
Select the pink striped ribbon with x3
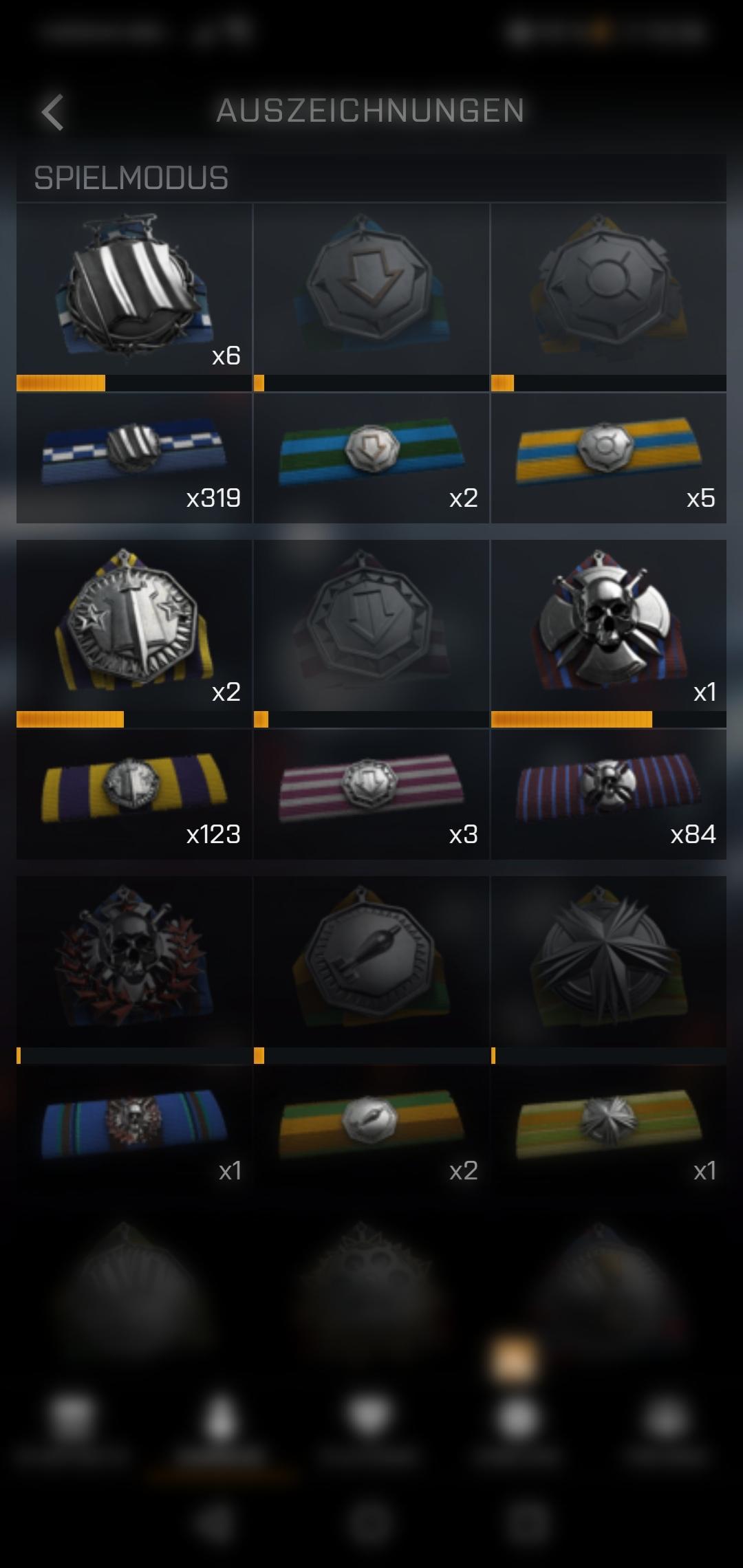tap(371, 794)
